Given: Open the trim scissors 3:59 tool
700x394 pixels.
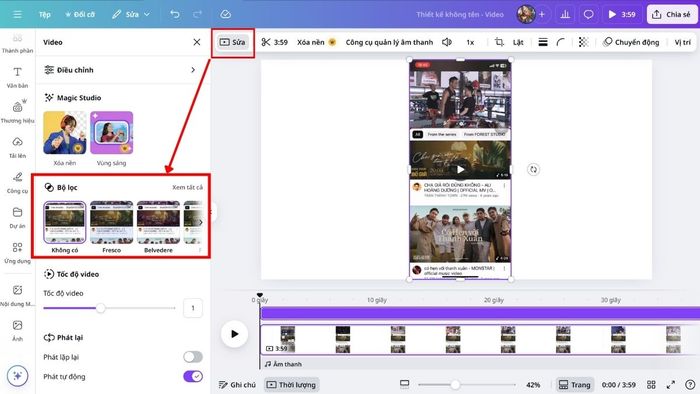Looking at the screenshot, I should [275, 42].
